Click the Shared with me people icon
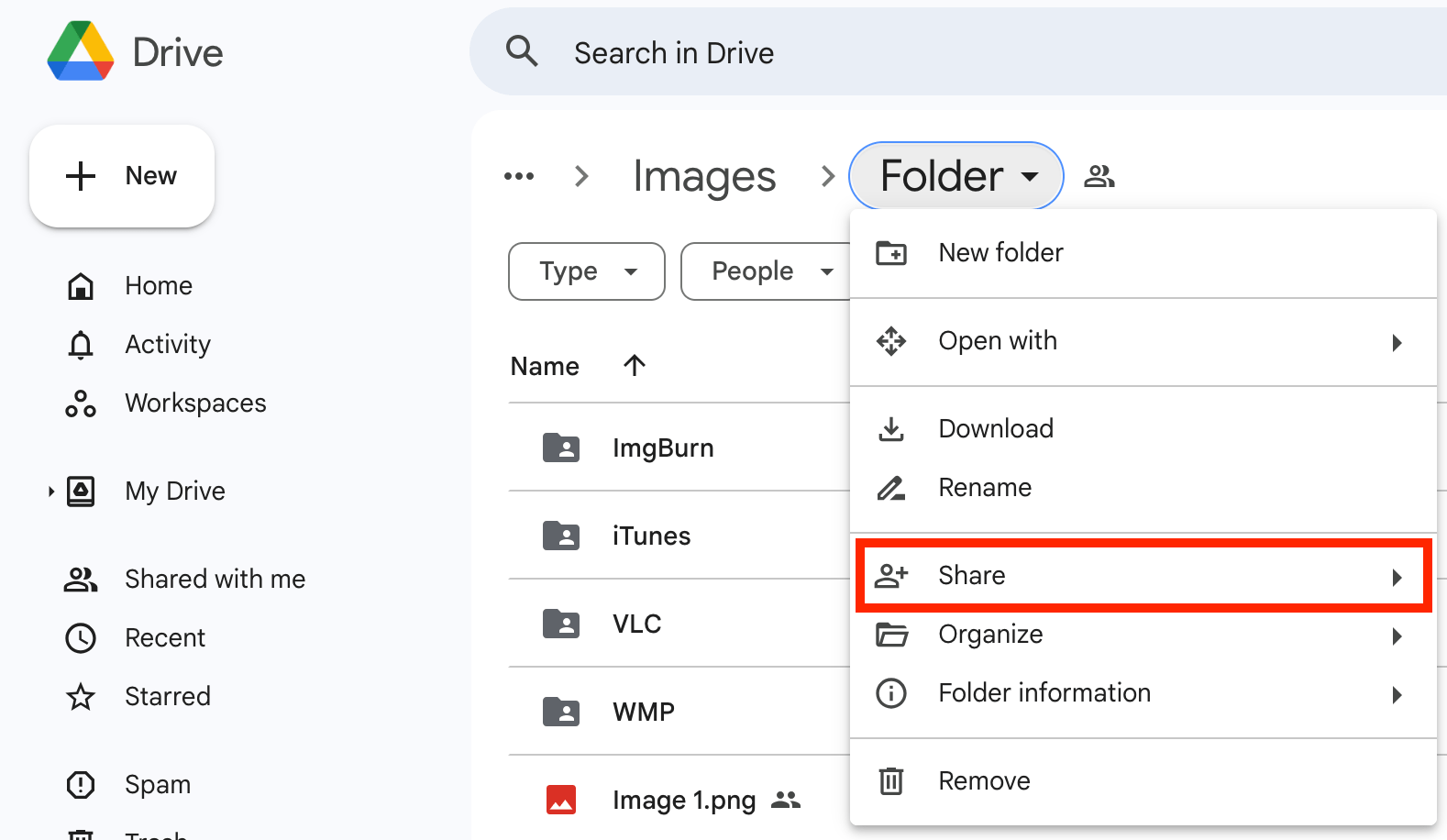 81,580
